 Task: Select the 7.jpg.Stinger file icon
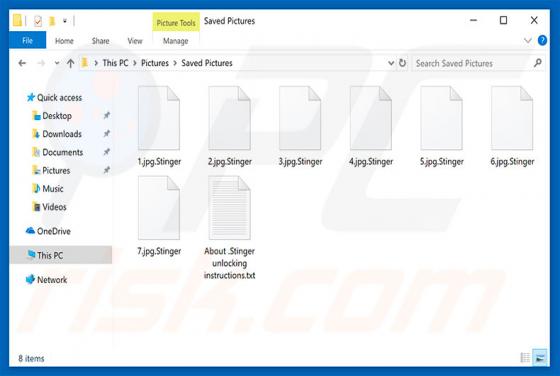click(x=159, y=208)
